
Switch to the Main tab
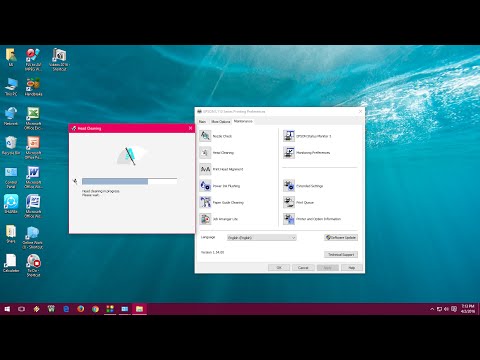(202, 122)
